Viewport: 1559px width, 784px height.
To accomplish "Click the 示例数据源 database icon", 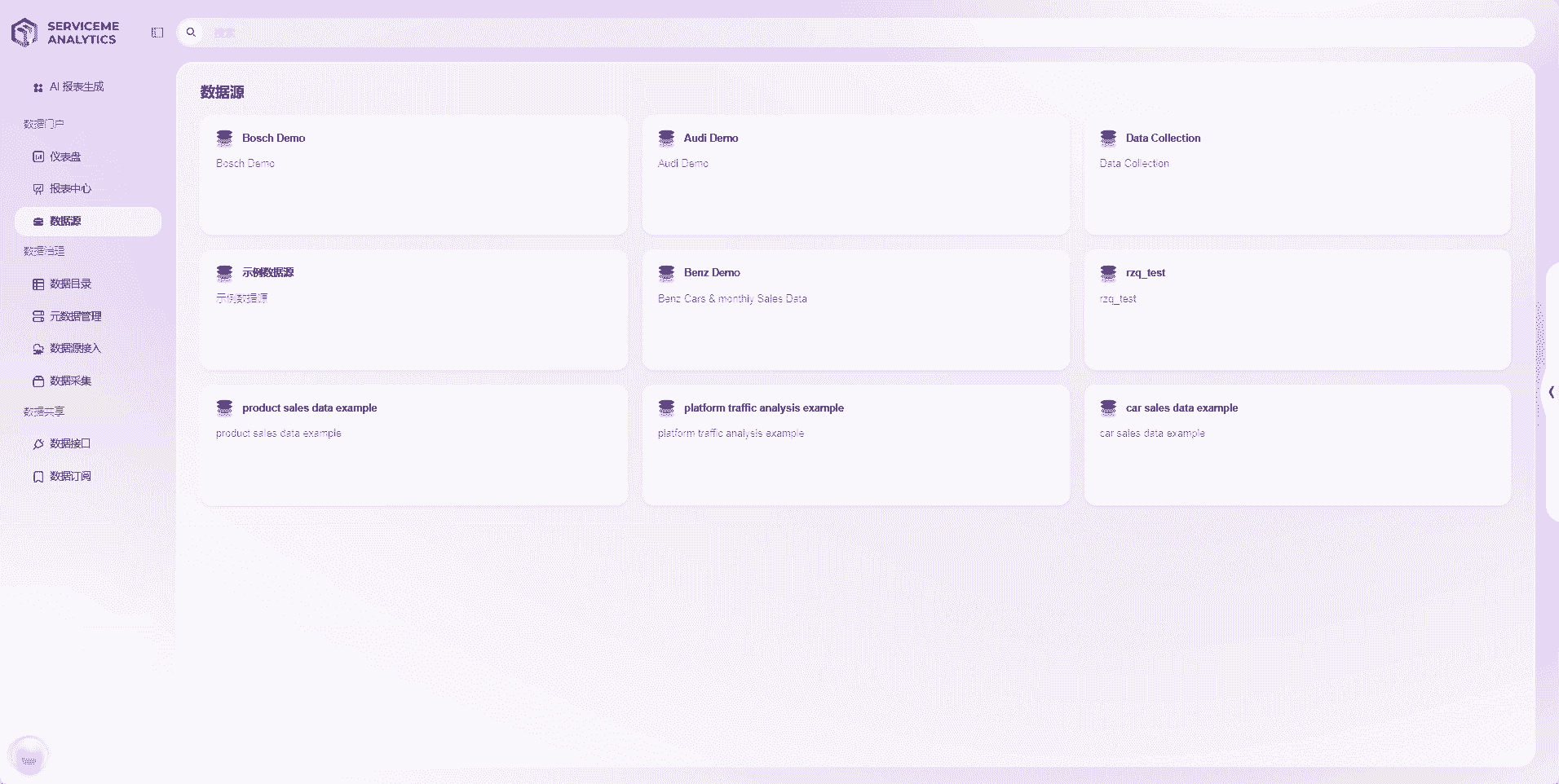I will (224, 272).
